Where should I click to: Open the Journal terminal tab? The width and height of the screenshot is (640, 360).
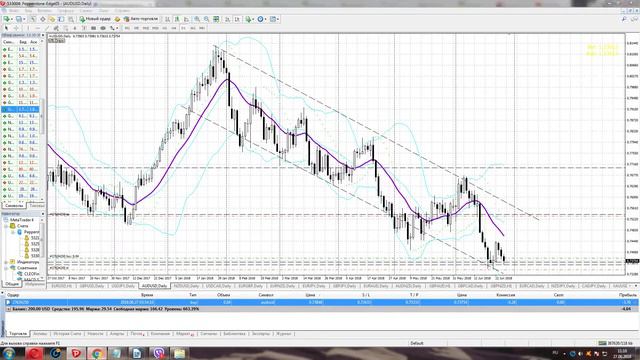click(284, 333)
